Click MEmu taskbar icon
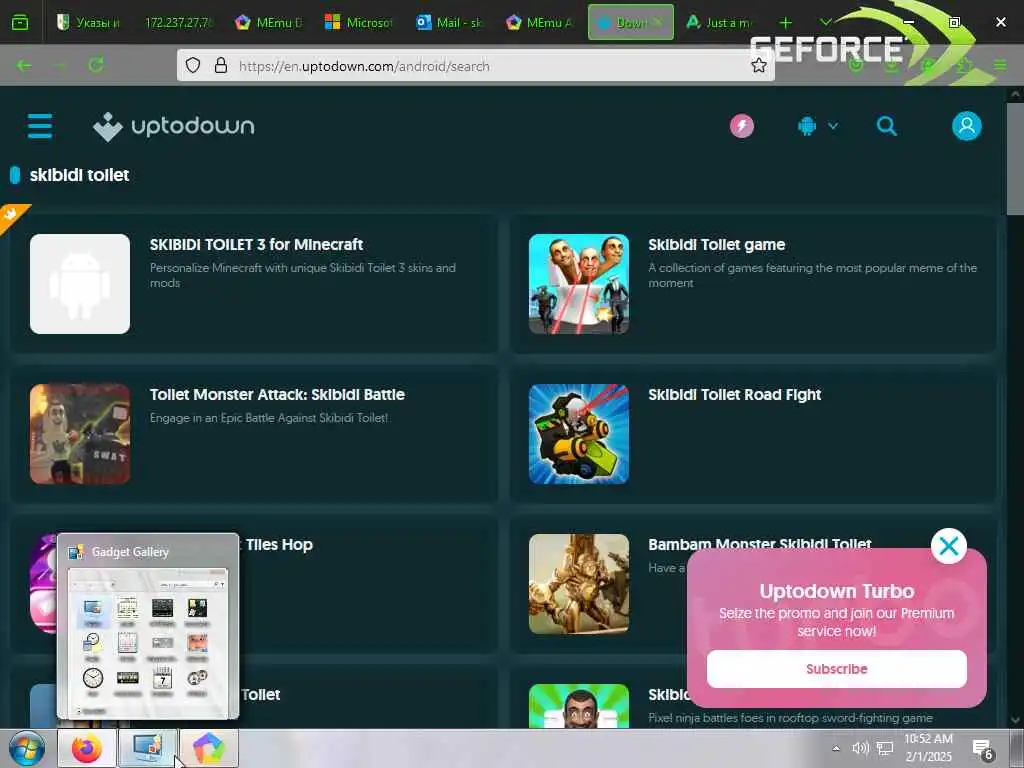 click(208, 748)
